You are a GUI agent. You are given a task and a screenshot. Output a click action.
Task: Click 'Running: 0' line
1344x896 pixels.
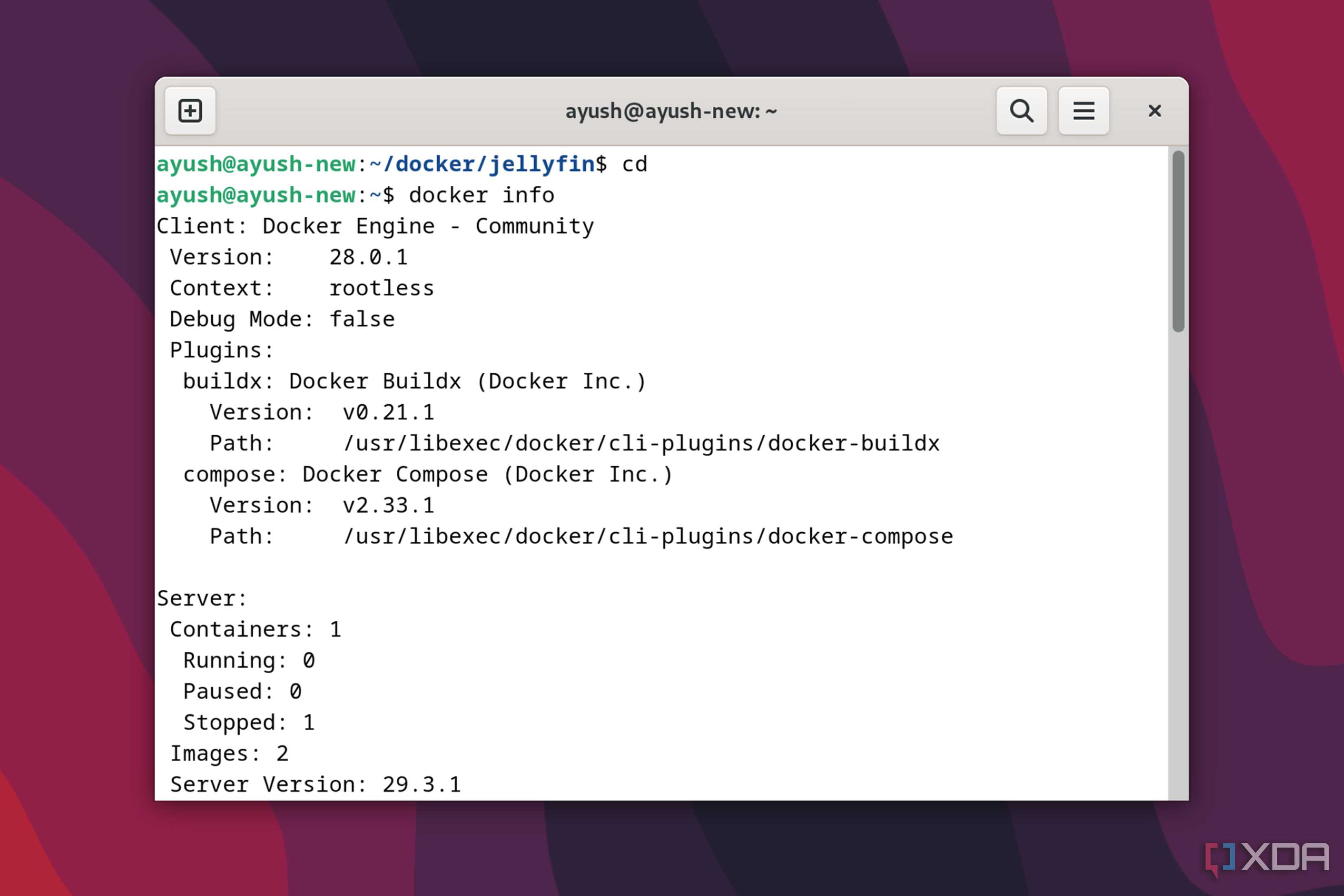[x=249, y=661]
